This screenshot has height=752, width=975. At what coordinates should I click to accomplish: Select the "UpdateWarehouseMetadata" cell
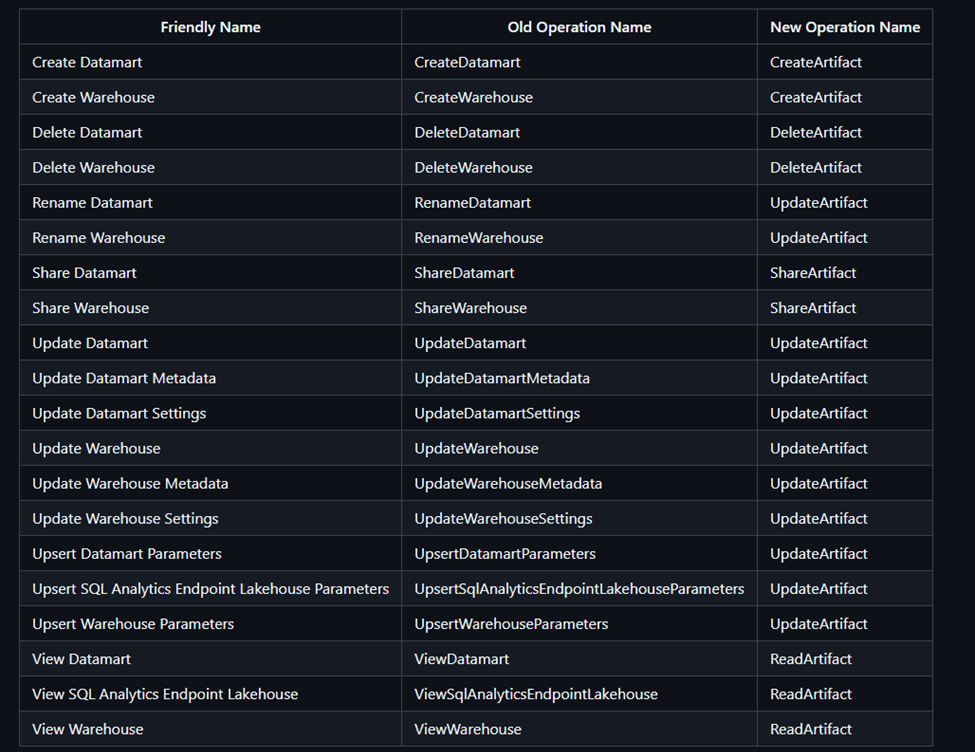[508, 483]
